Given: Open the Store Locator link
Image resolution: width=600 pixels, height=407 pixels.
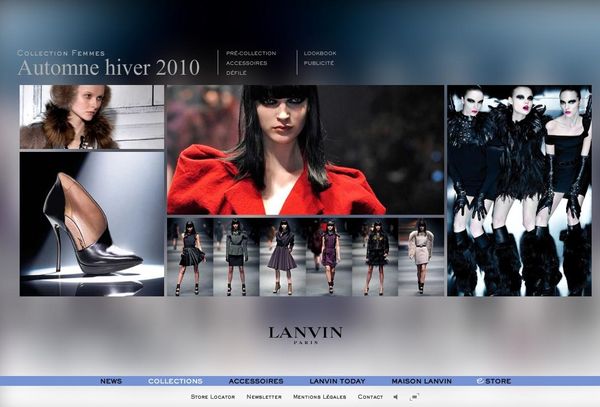Looking at the screenshot, I should (x=213, y=397).
